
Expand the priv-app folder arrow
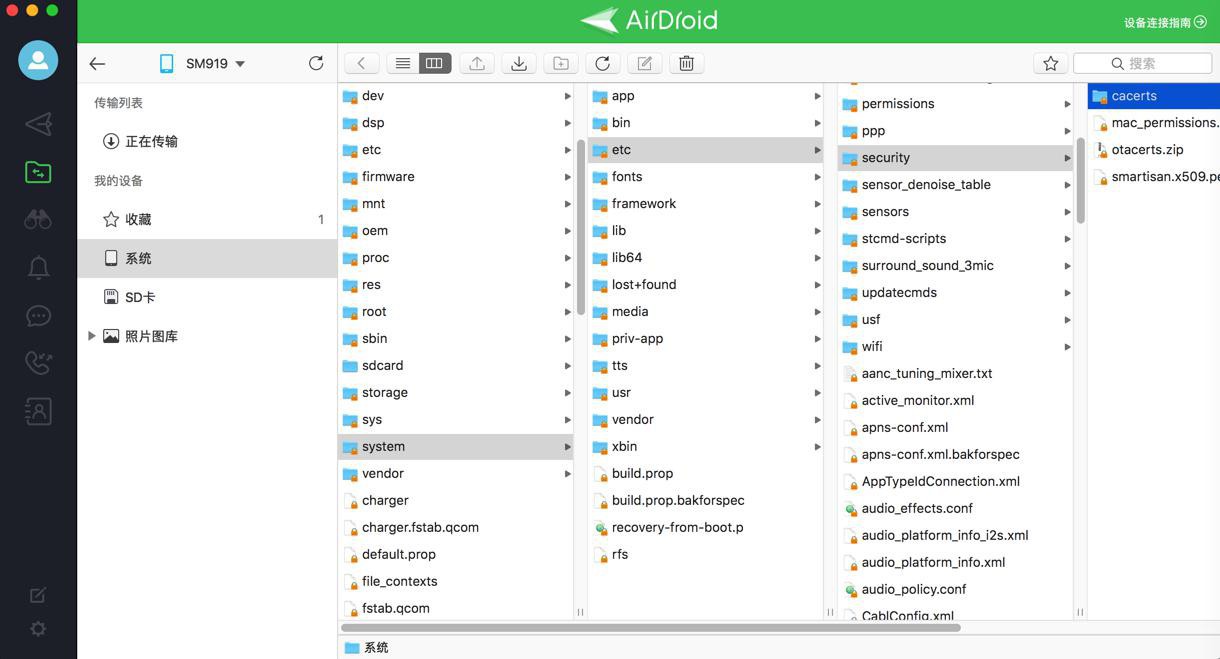[x=817, y=339]
